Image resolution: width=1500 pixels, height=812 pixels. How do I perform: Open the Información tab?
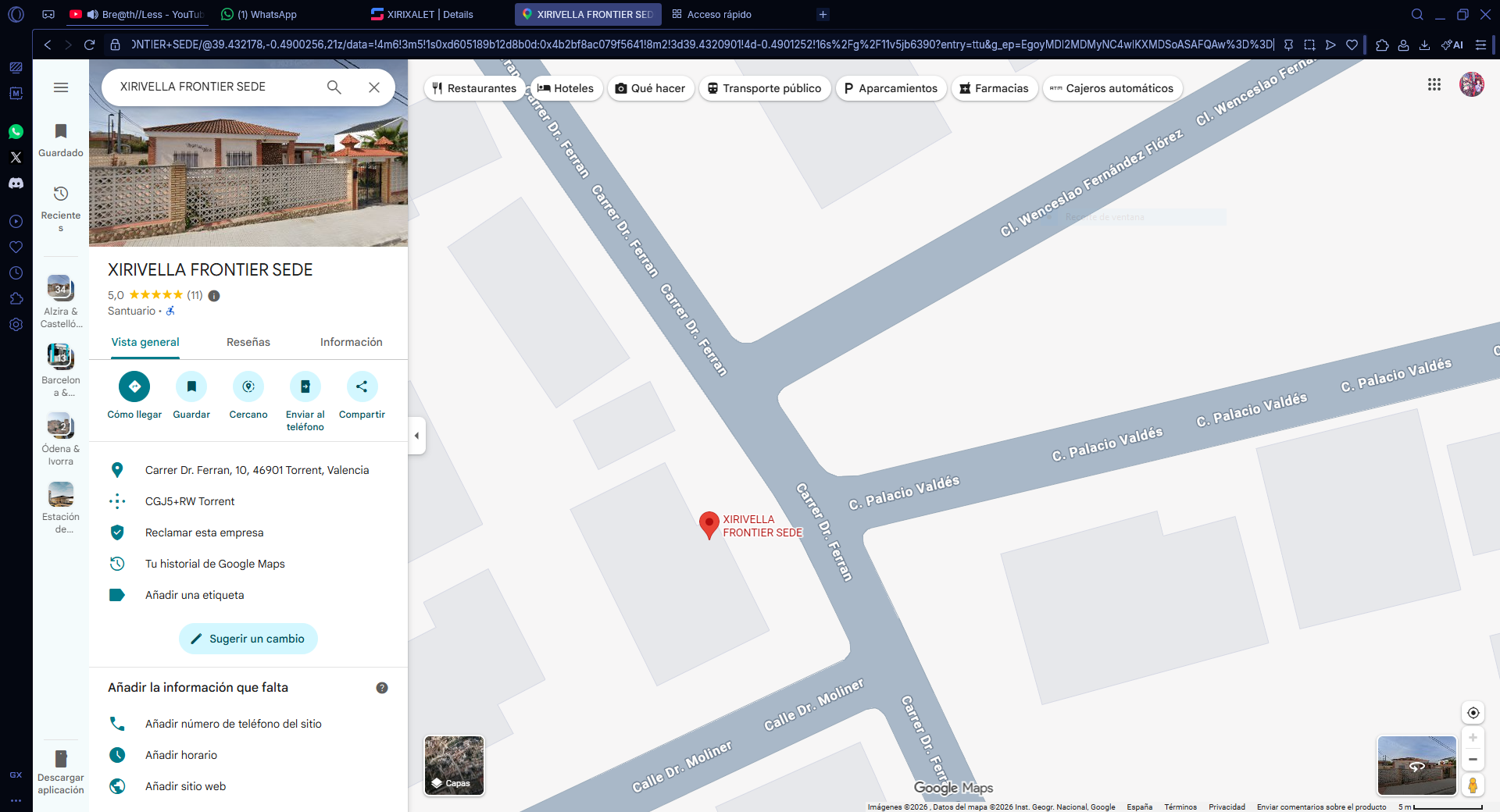pyautogui.click(x=351, y=342)
